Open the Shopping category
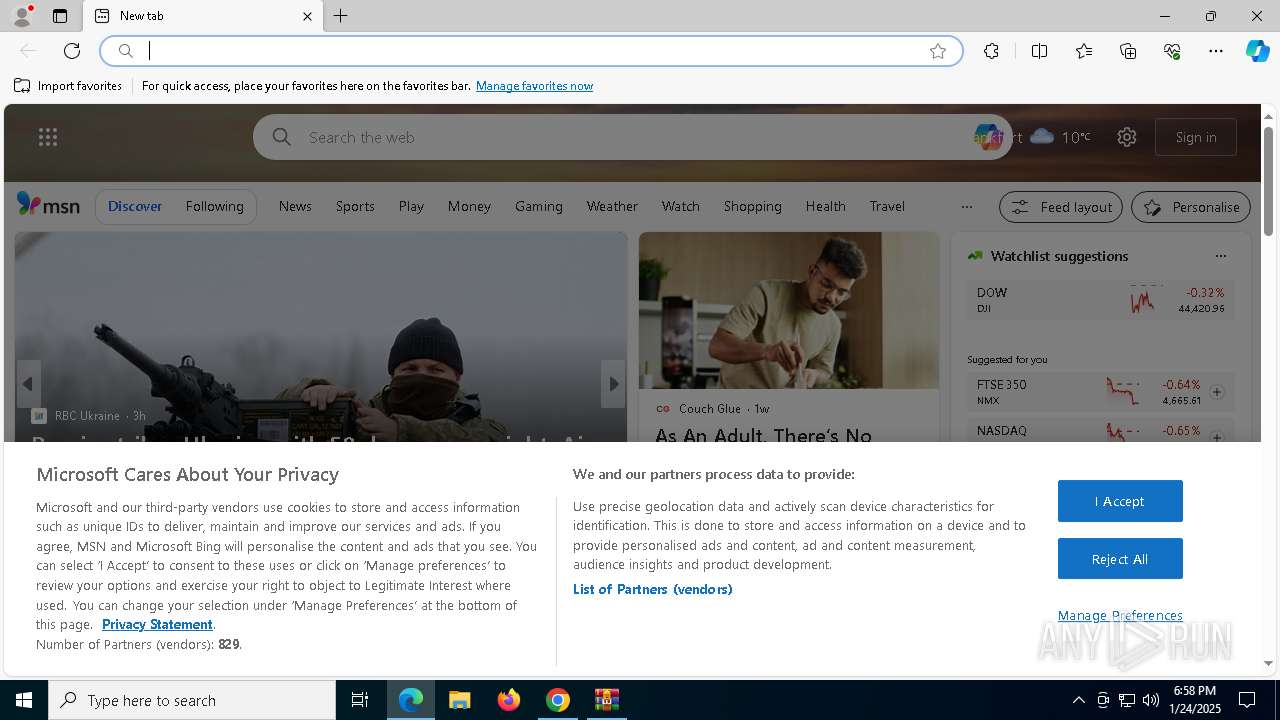Image resolution: width=1280 pixels, height=720 pixels. point(752,206)
